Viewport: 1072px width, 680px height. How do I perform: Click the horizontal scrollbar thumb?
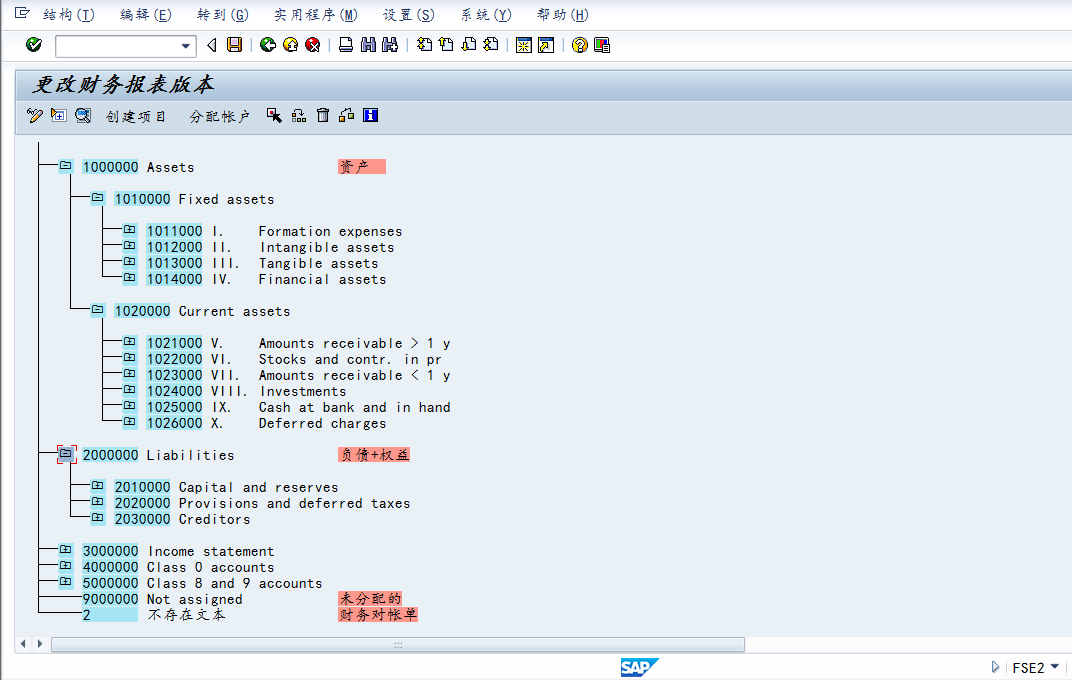click(398, 644)
